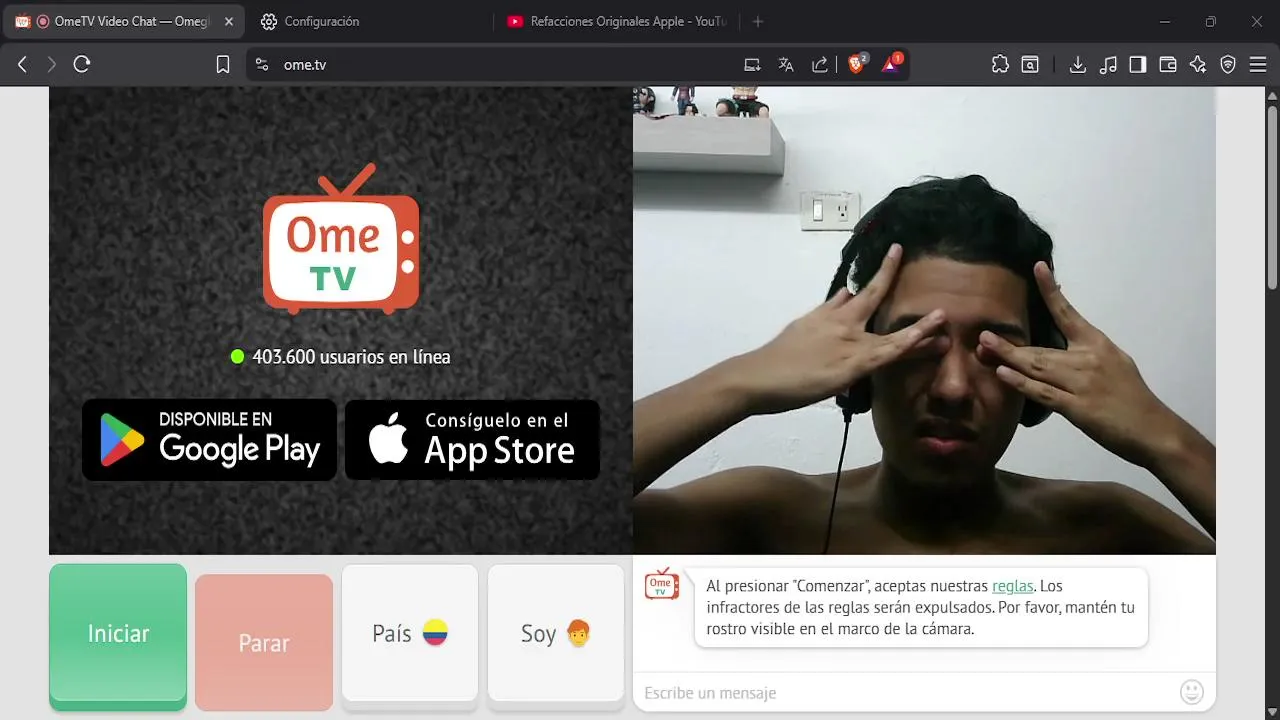Open the browser hamburger menu

tap(1257, 65)
